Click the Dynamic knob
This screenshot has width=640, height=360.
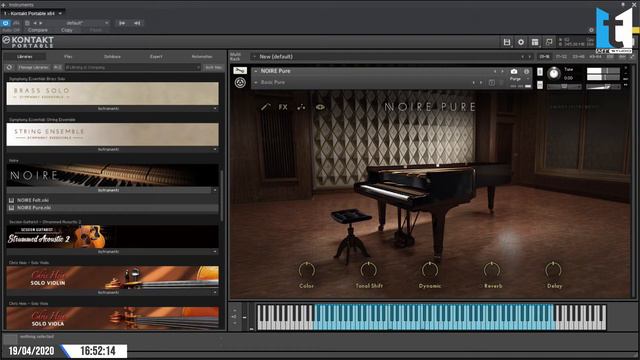tap(430, 270)
